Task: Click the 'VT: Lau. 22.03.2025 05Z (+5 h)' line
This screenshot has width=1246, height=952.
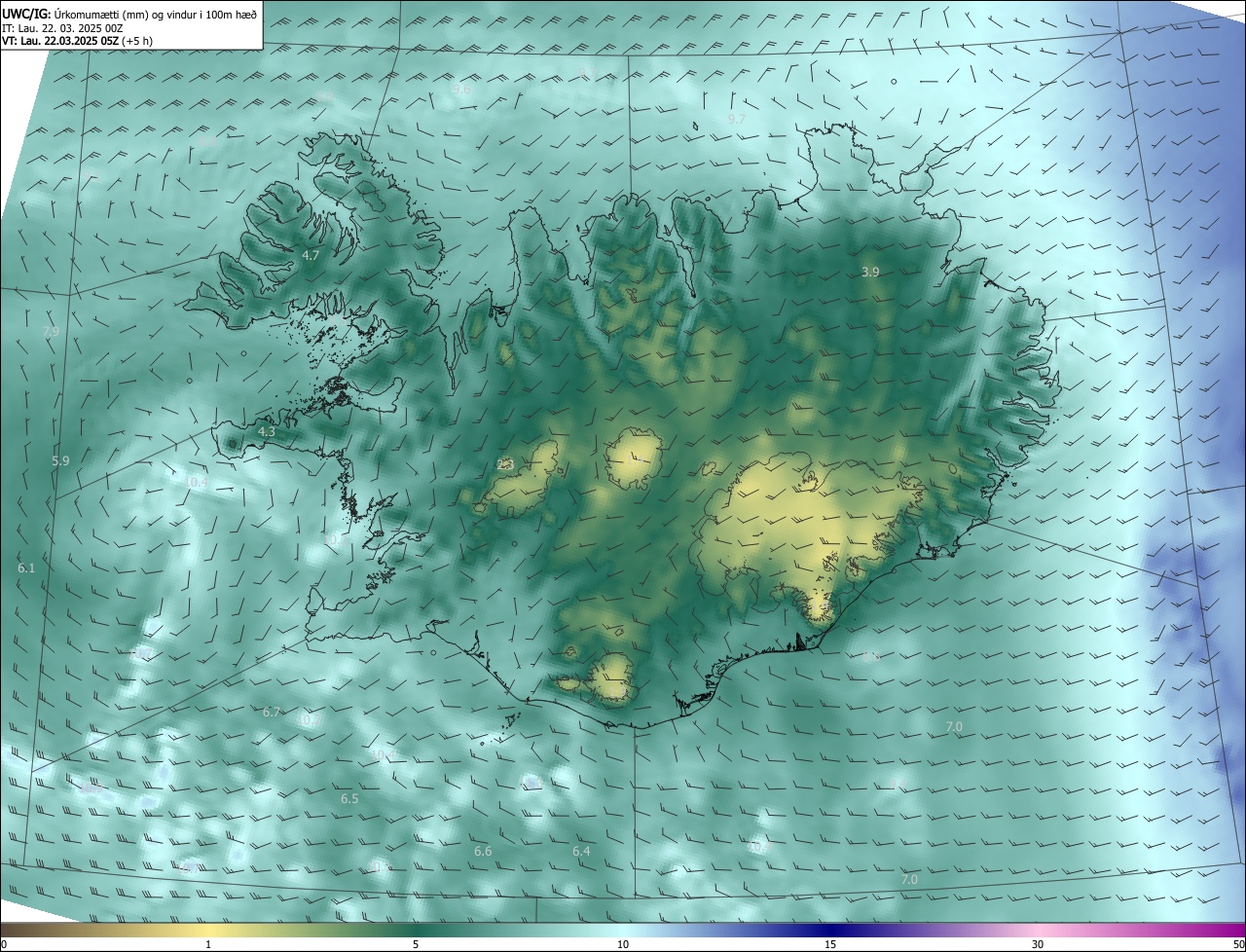Action: (x=78, y=41)
